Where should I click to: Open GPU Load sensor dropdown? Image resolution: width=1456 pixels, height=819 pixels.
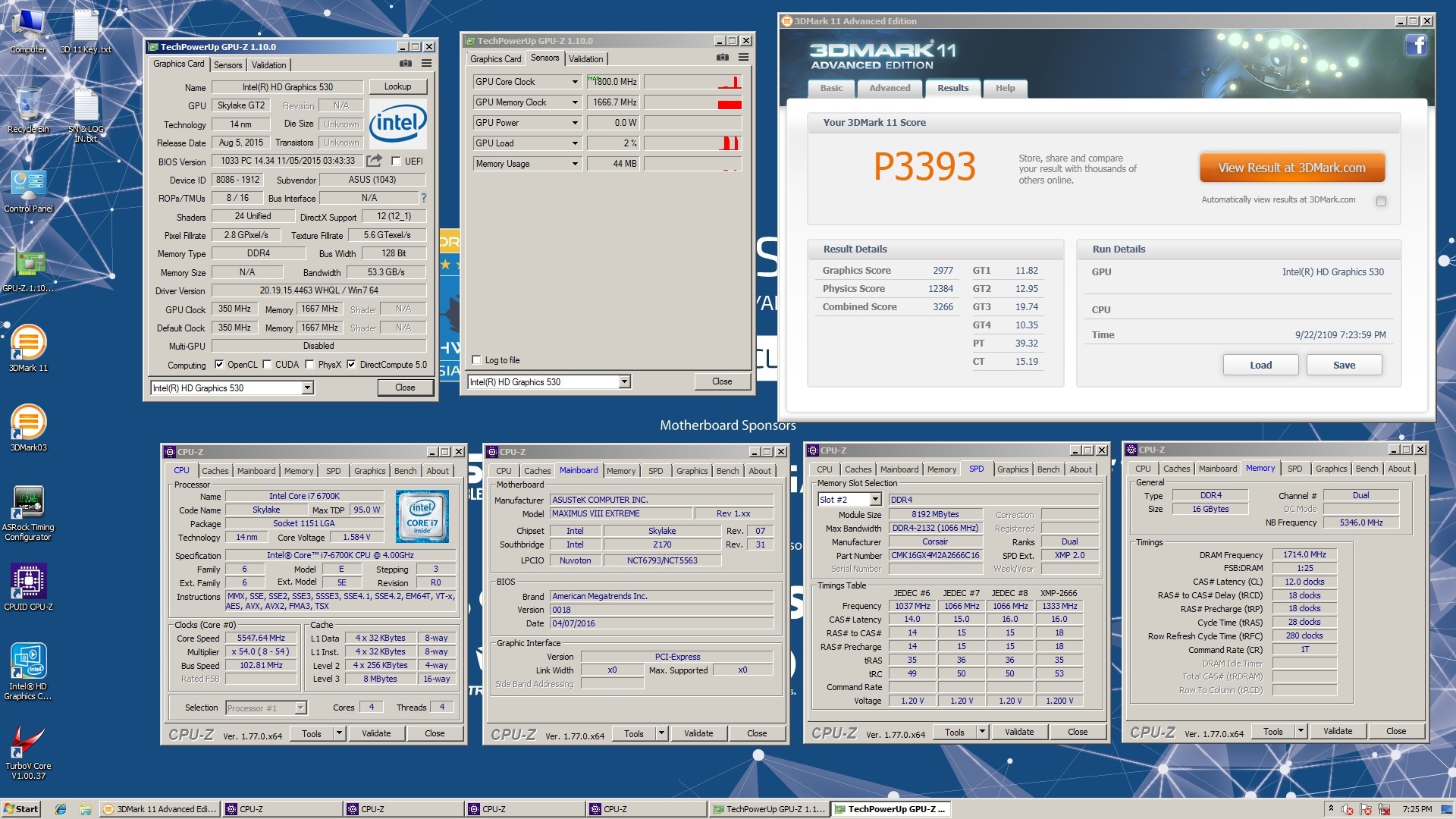[x=575, y=143]
